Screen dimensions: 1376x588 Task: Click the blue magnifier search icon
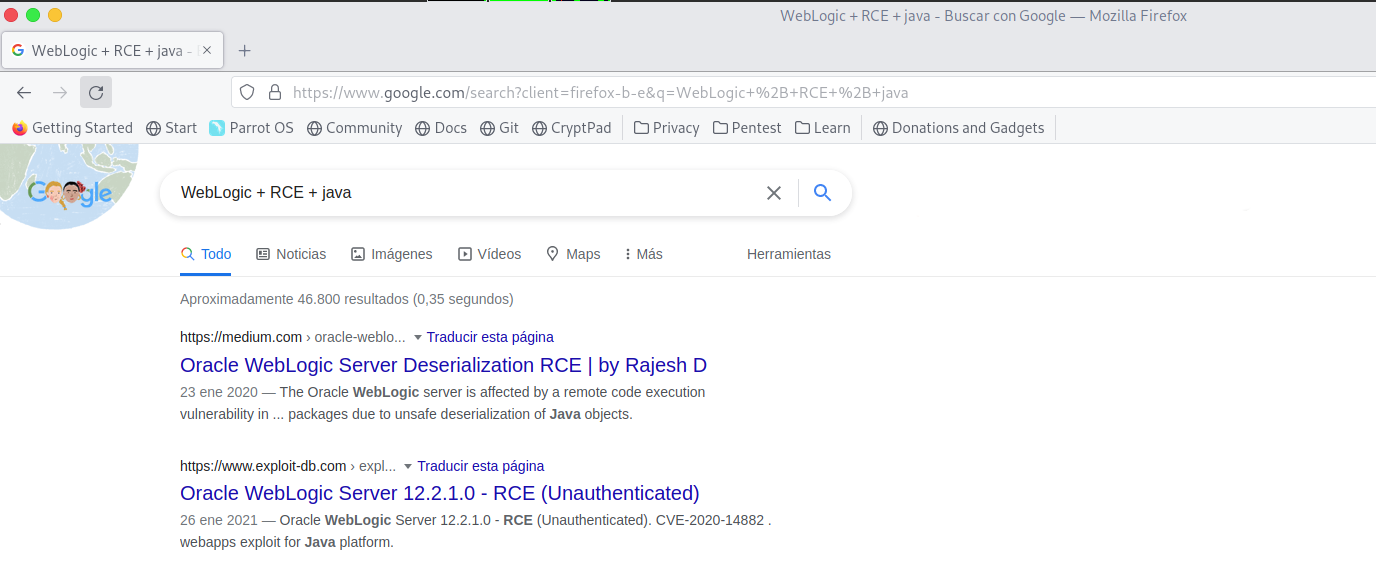tap(822, 193)
